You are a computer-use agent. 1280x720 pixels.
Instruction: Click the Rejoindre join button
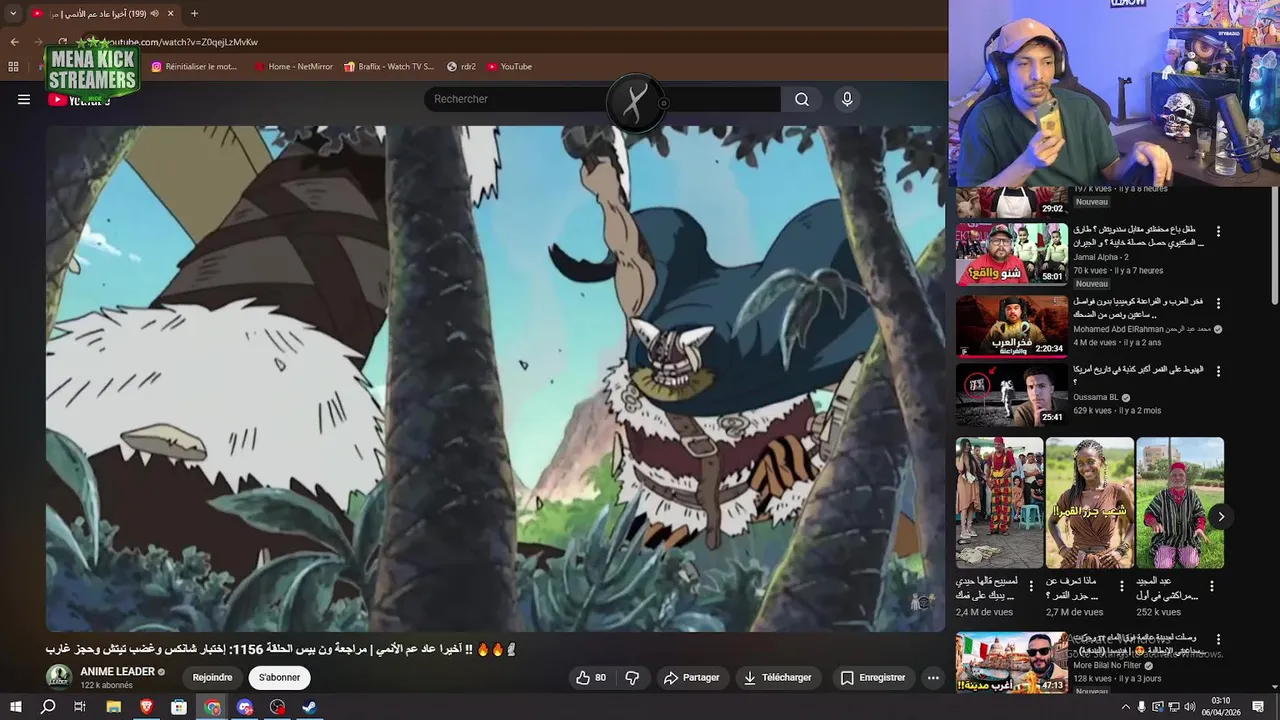pyautogui.click(x=212, y=677)
